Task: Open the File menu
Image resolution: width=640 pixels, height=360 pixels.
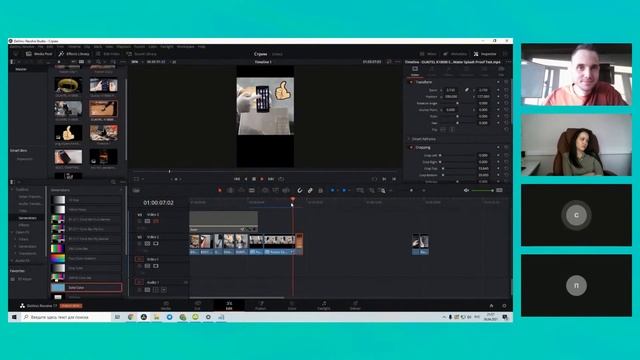Action: click(40, 47)
